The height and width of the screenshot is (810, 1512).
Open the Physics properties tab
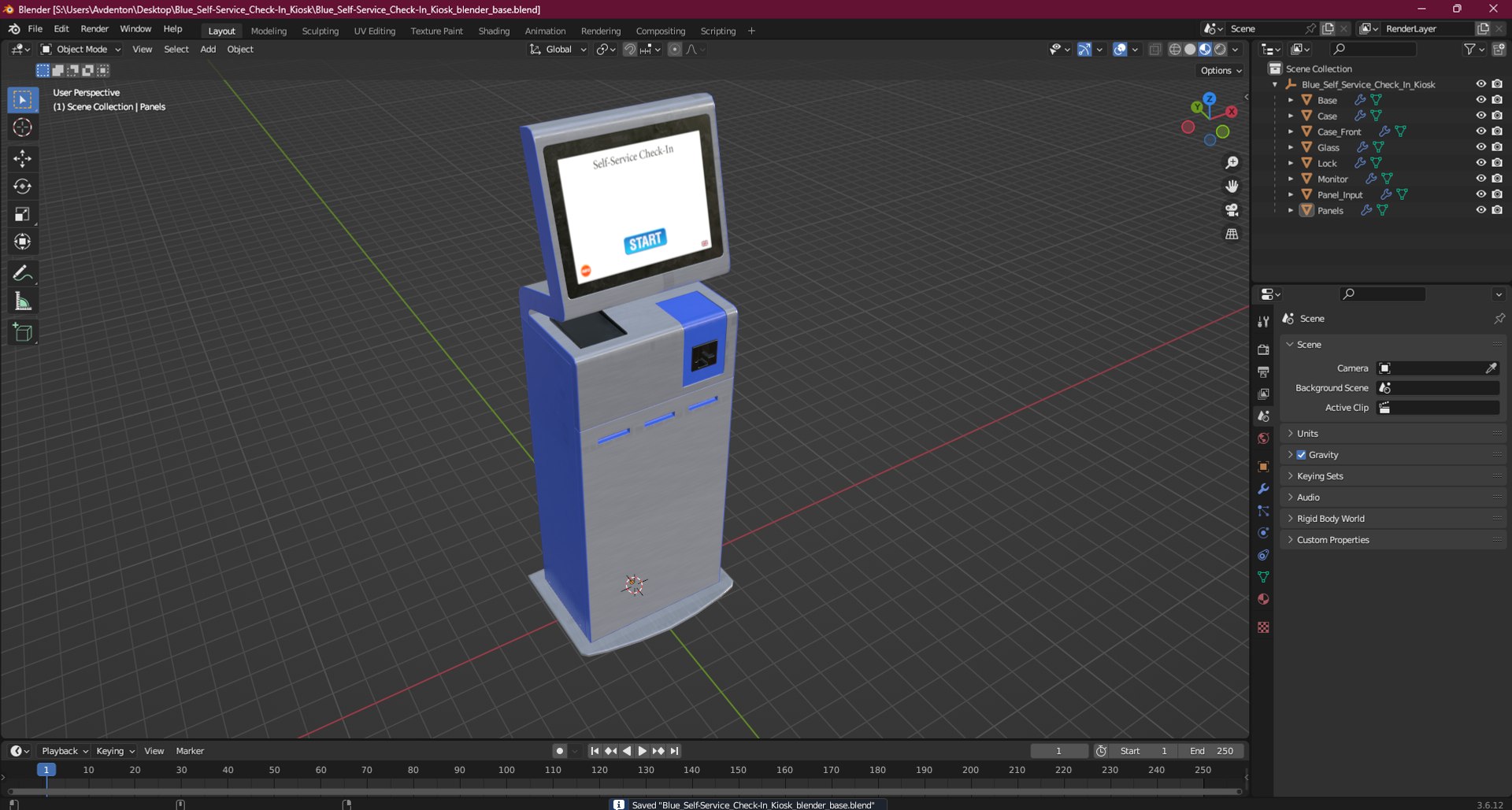(1263, 533)
